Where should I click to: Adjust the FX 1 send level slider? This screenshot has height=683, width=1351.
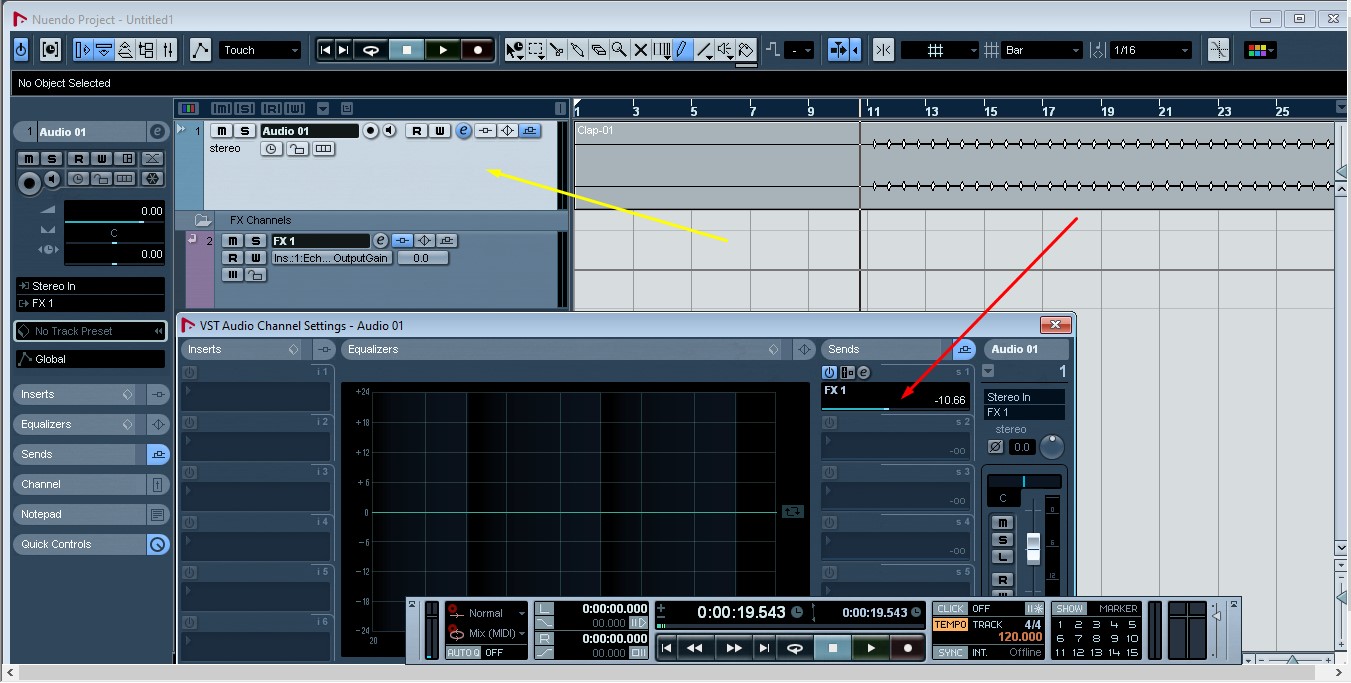[x=895, y=408]
